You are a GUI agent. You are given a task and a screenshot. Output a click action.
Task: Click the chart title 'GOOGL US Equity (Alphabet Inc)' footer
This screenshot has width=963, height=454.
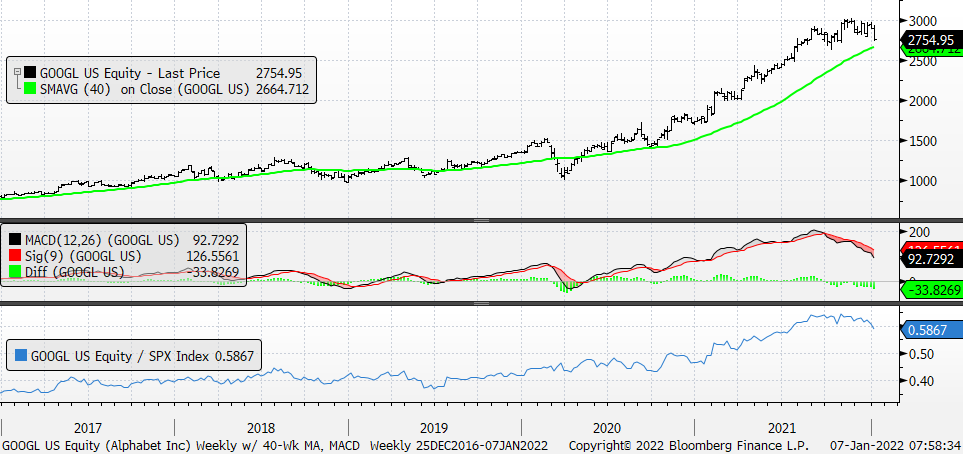[x=96, y=444]
